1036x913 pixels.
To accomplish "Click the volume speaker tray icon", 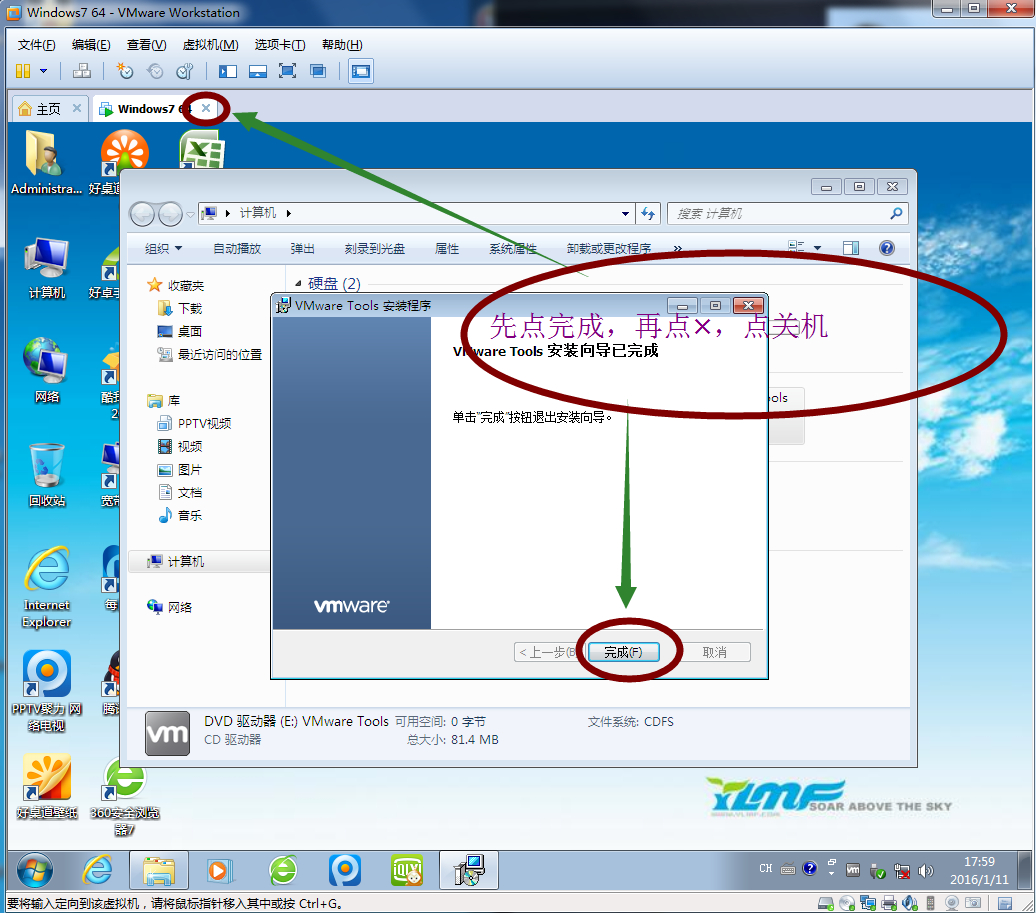I will [x=926, y=871].
